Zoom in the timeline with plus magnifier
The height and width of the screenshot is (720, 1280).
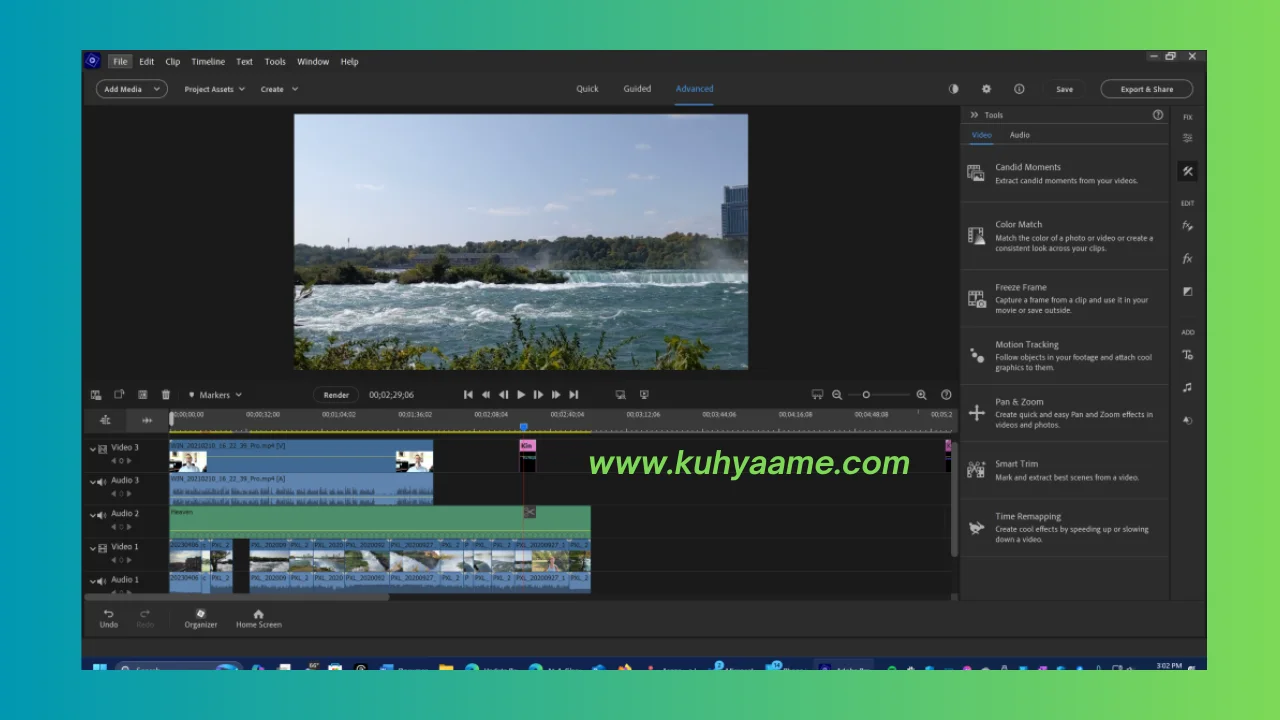tap(921, 395)
